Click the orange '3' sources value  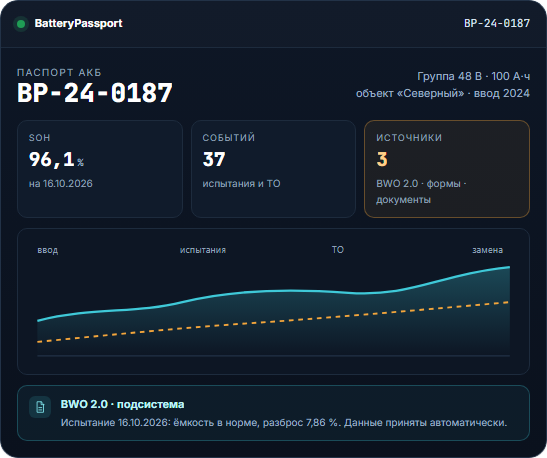click(x=382, y=159)
